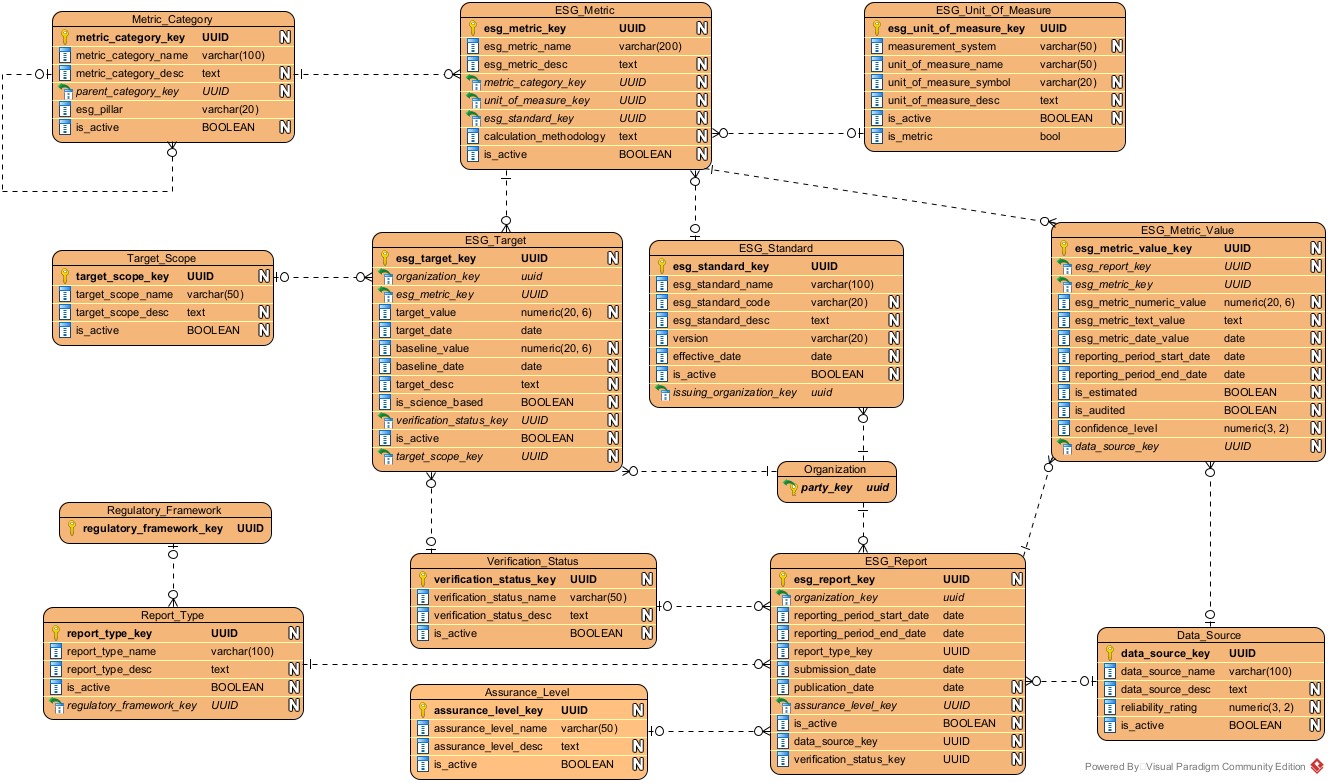Click the Visual Paradigm logo icon
Image resolution: width=1329 pixels, height=783 pixels.
click(x=1317, y=767)
